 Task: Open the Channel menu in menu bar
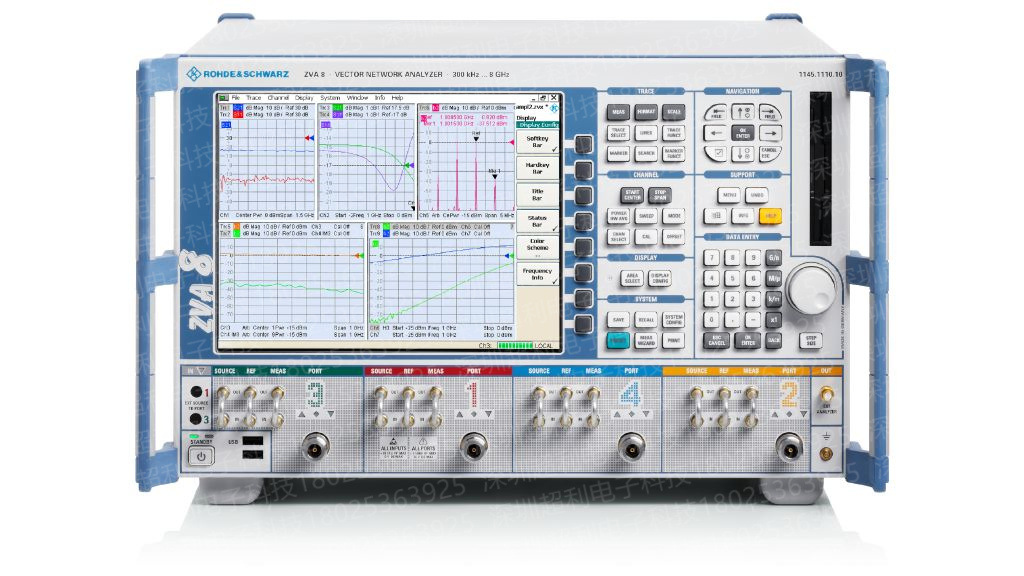[279, 97]
